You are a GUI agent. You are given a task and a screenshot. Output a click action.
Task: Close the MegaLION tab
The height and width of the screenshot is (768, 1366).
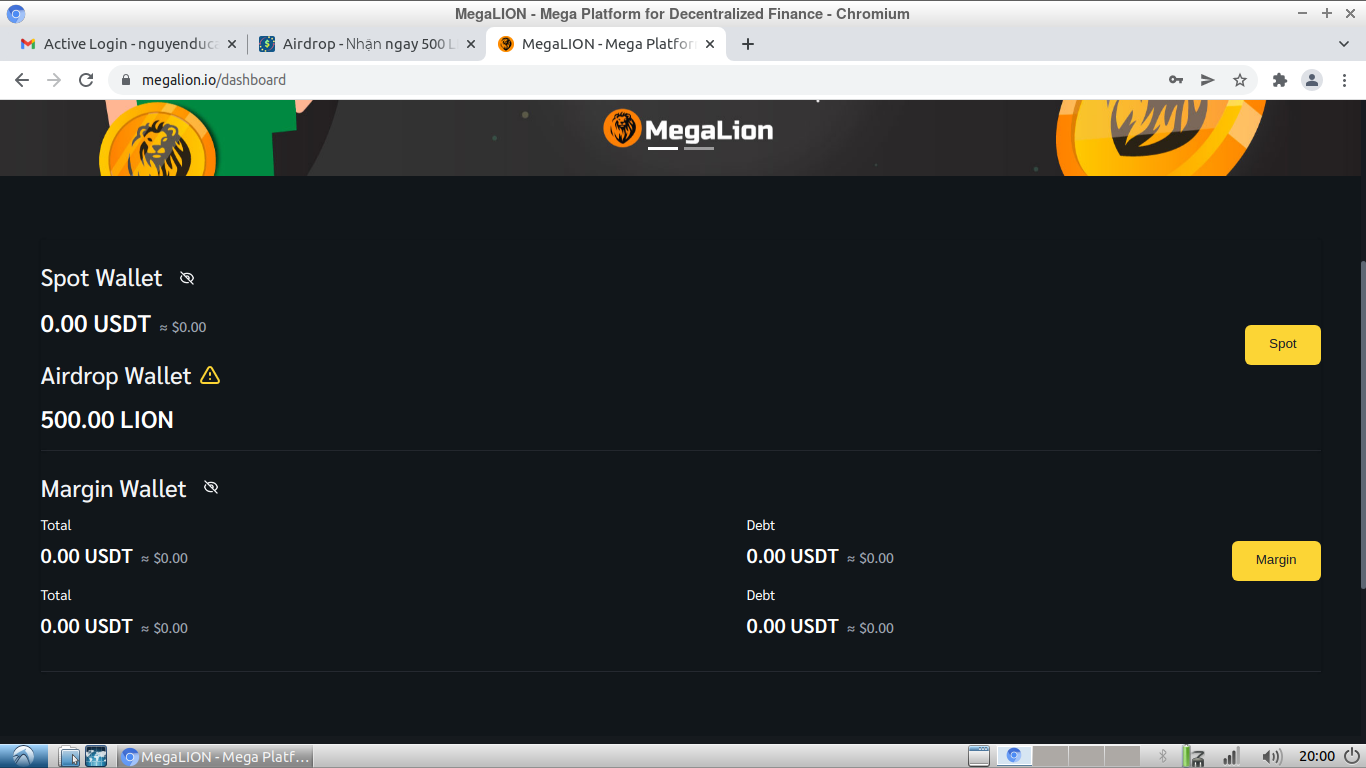(710, 44)
